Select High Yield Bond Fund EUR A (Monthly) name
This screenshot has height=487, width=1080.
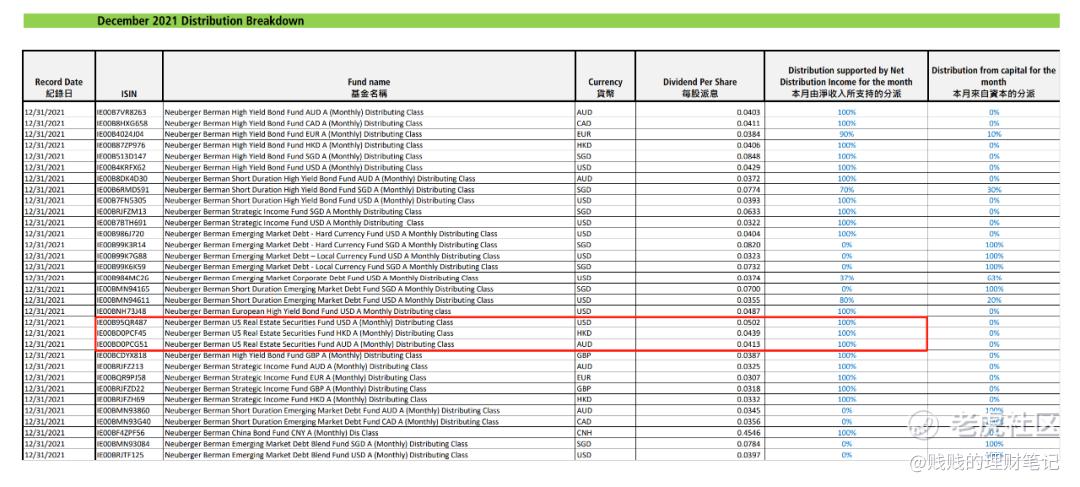tap(293, 134)
